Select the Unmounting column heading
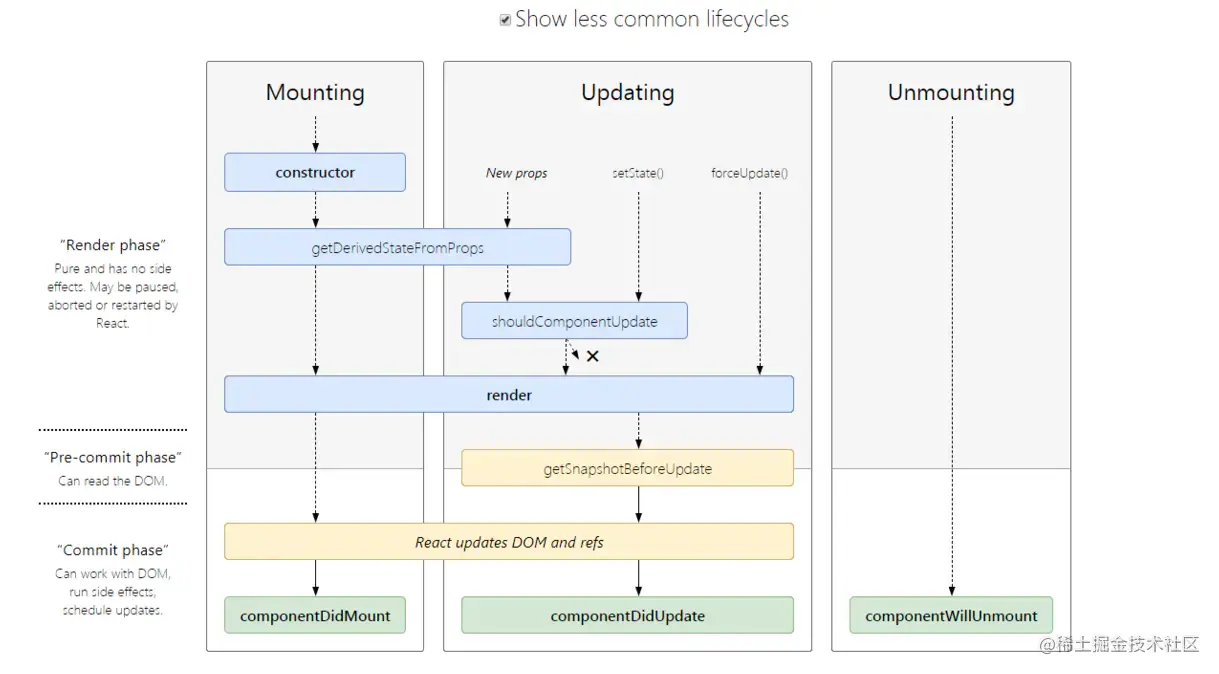This screenshot has width=1219, height=674. pos(951,93)
